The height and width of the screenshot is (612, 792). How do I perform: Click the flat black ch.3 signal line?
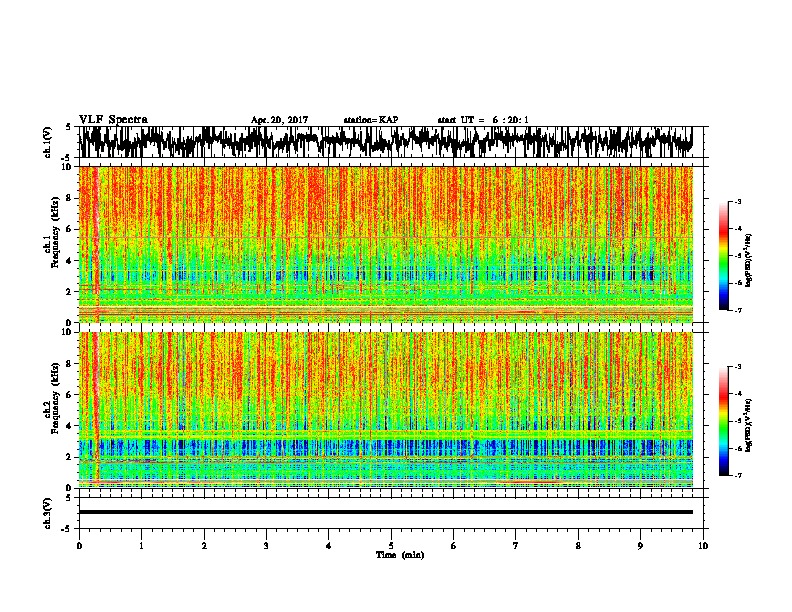click(385, 512)
